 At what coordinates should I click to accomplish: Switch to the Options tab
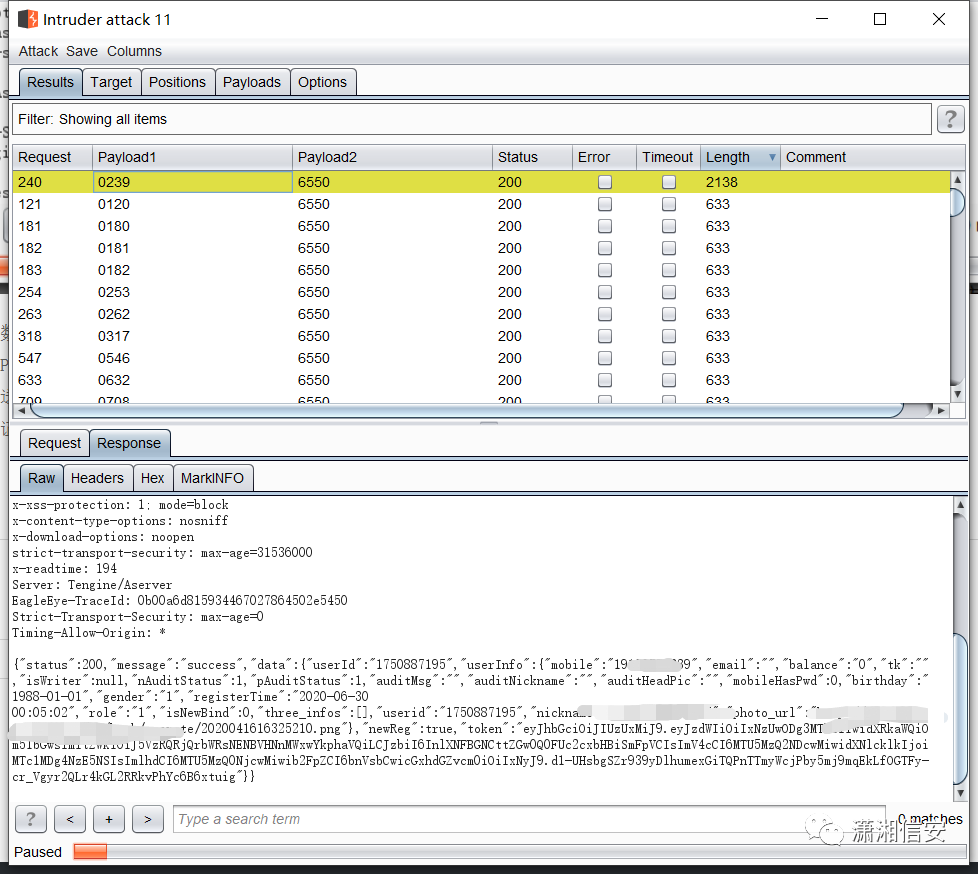(322, 82)
